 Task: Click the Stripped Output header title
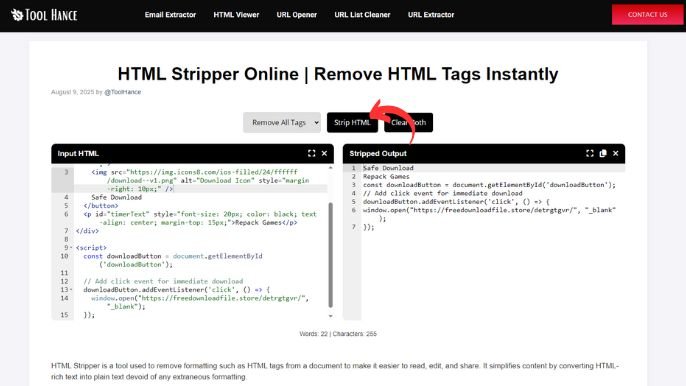tap(378, 154)
